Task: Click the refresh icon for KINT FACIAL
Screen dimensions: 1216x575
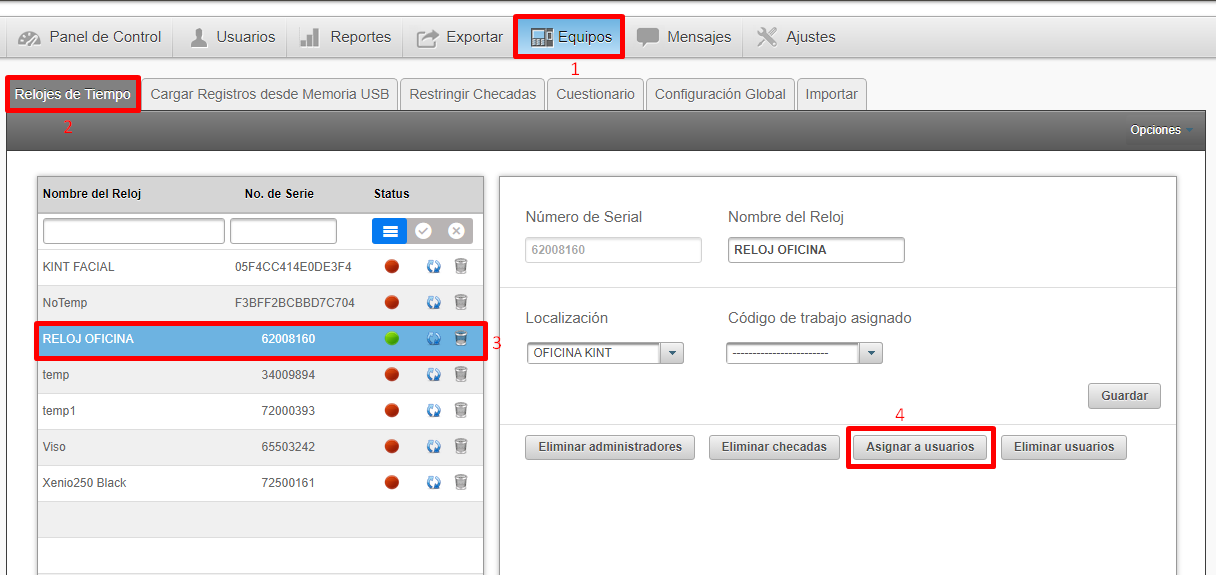Action: coord(434,267)
